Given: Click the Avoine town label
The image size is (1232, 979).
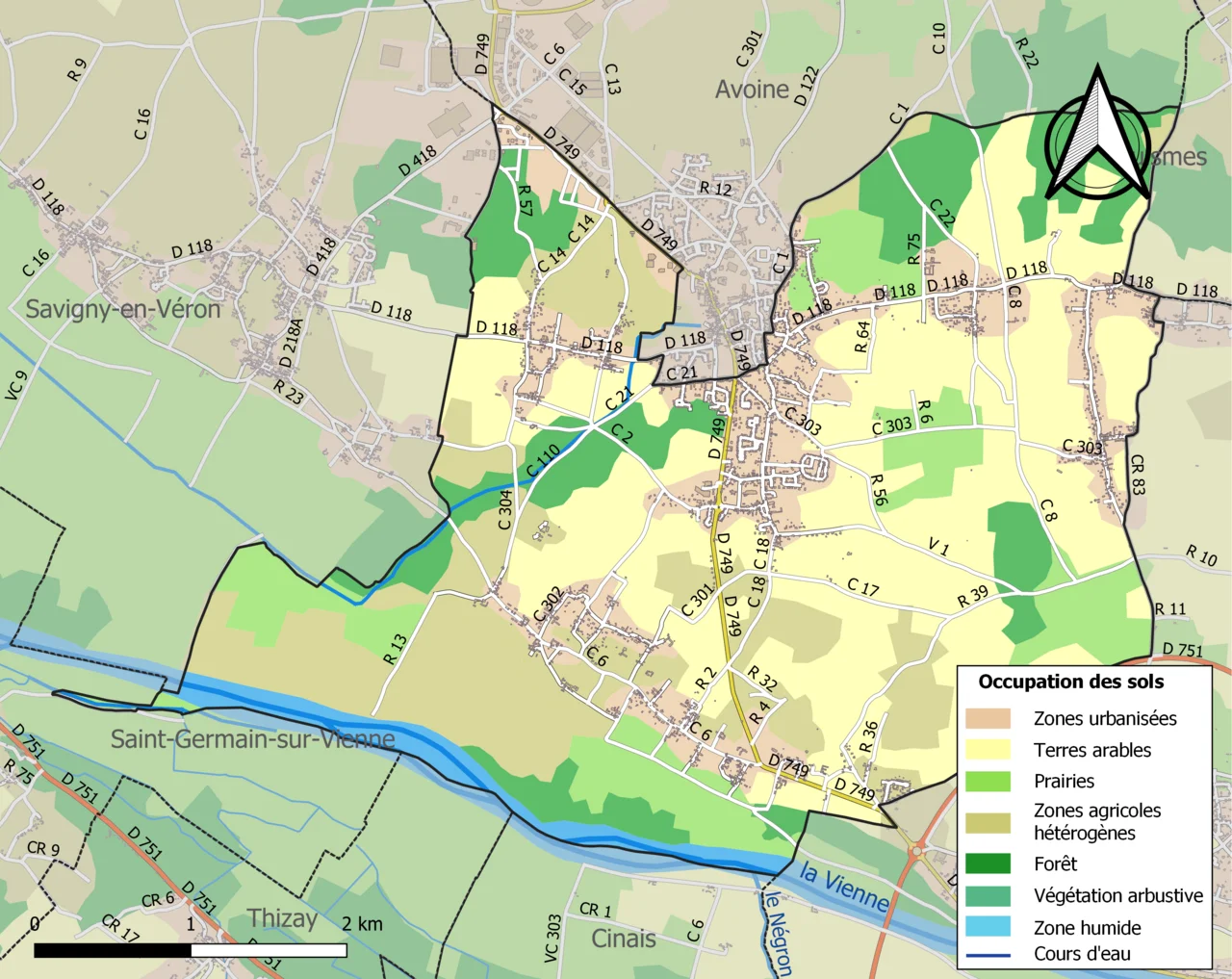Looking at the screenshot, I should (752, 90).
